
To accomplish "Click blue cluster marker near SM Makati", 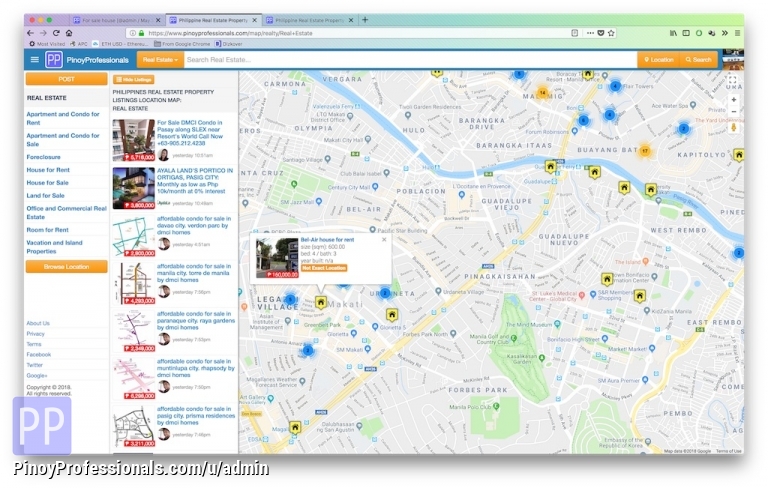I will pyautogui.click(x=308, y=350).
